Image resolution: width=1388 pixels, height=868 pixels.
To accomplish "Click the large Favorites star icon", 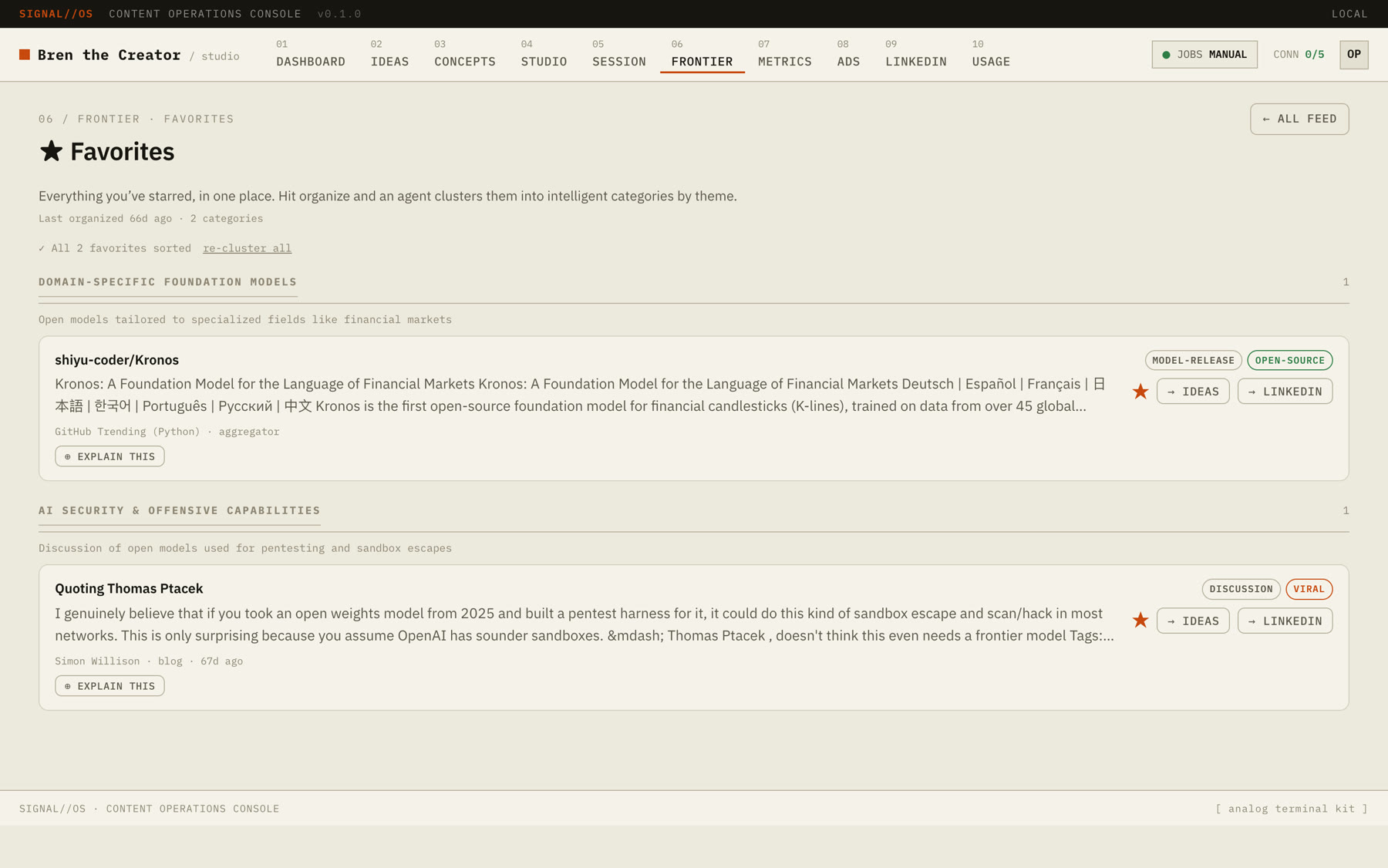I will coord(51,151).
